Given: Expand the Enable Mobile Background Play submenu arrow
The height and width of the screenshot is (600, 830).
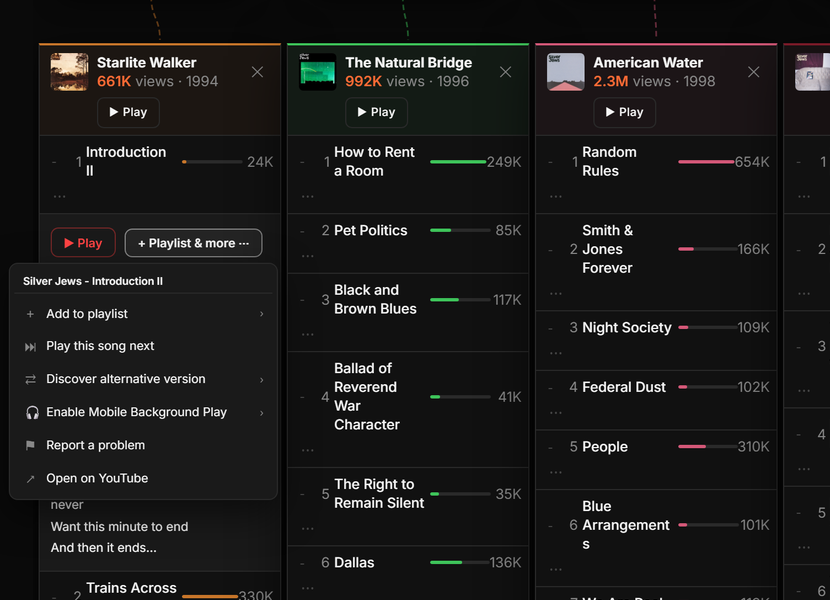Looking at the screenshot, I should [x=261, y=413].
